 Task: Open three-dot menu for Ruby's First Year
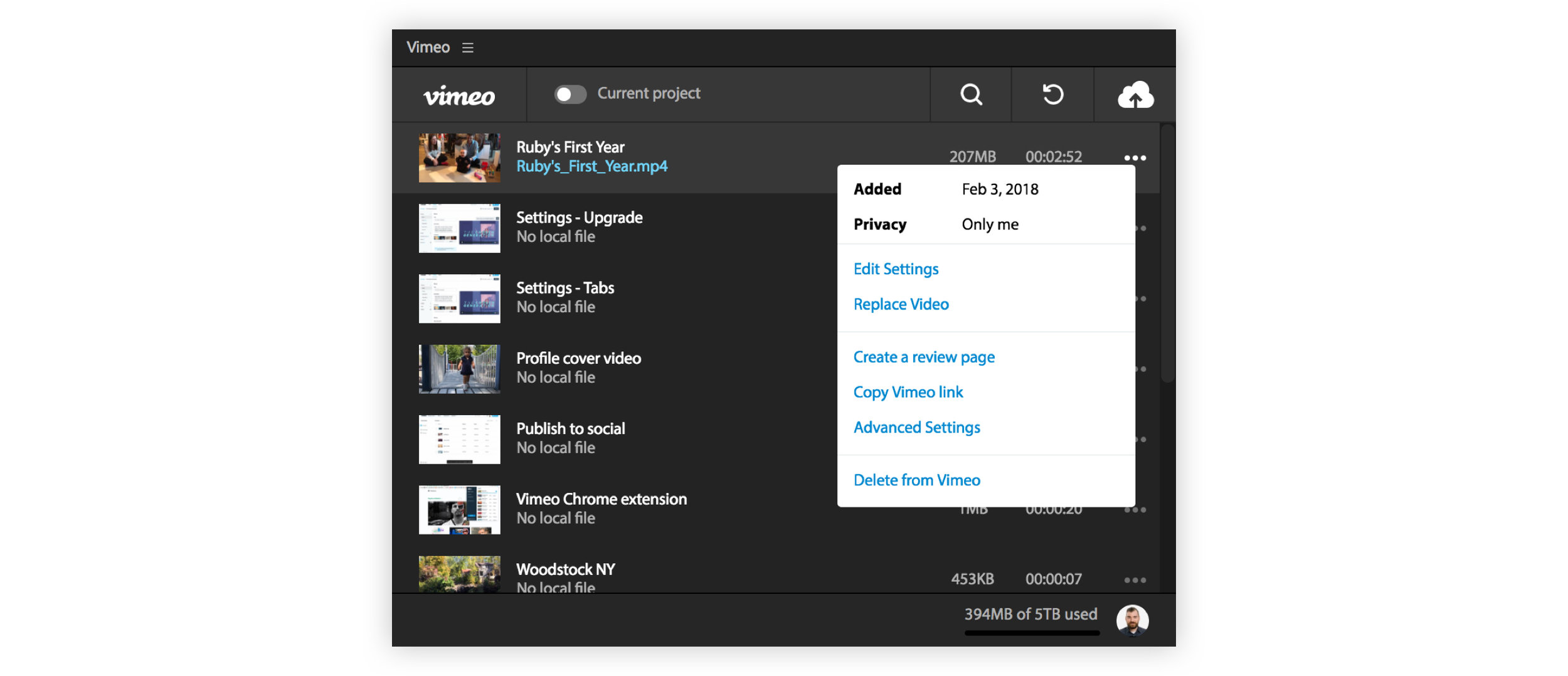(1135, 158)
